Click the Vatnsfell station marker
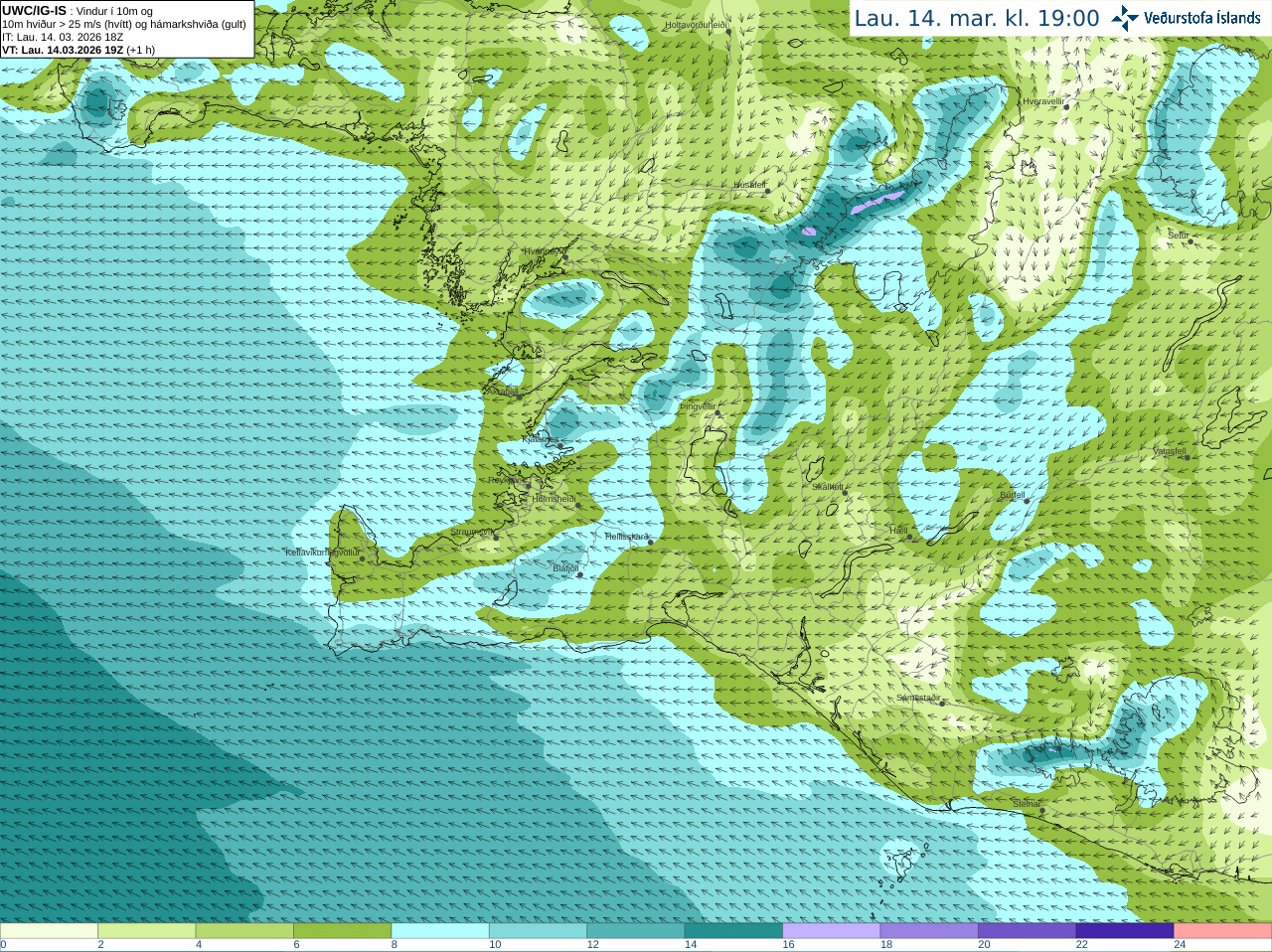Image resolution: width=1272 pixels, height=952 pixels. (1187, 457)
